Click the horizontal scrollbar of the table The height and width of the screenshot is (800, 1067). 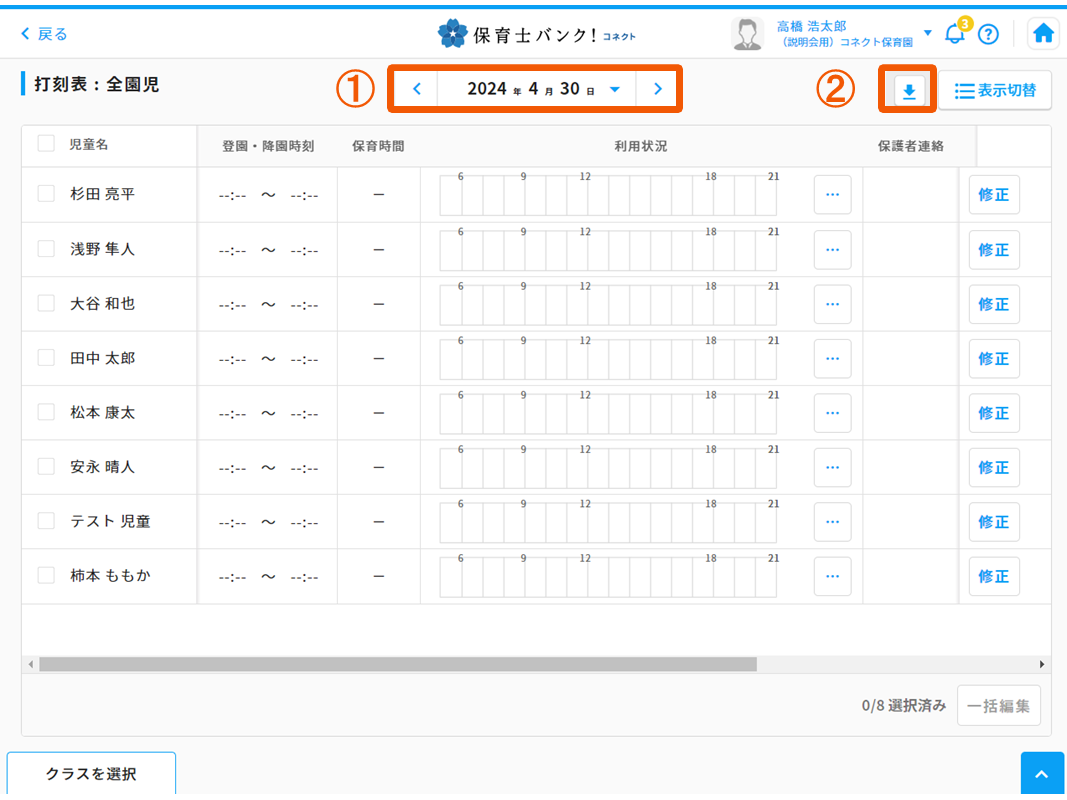398,664
